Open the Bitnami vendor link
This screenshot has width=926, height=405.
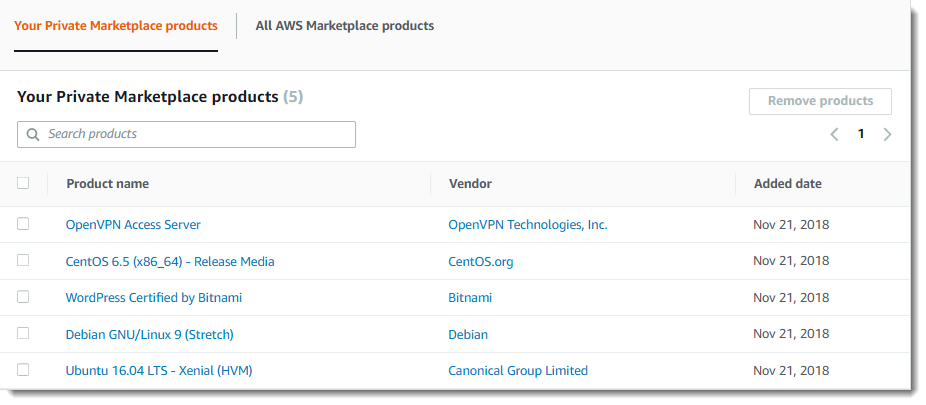coord(470,298)
